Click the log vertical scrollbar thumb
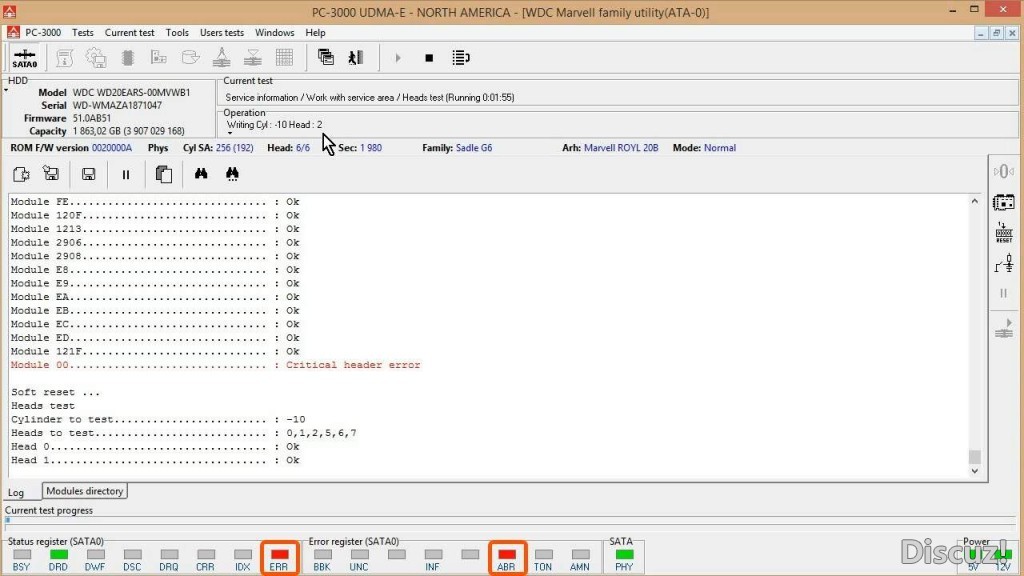The width and height of the screenshot is (1024, 576). pos(974,456)
